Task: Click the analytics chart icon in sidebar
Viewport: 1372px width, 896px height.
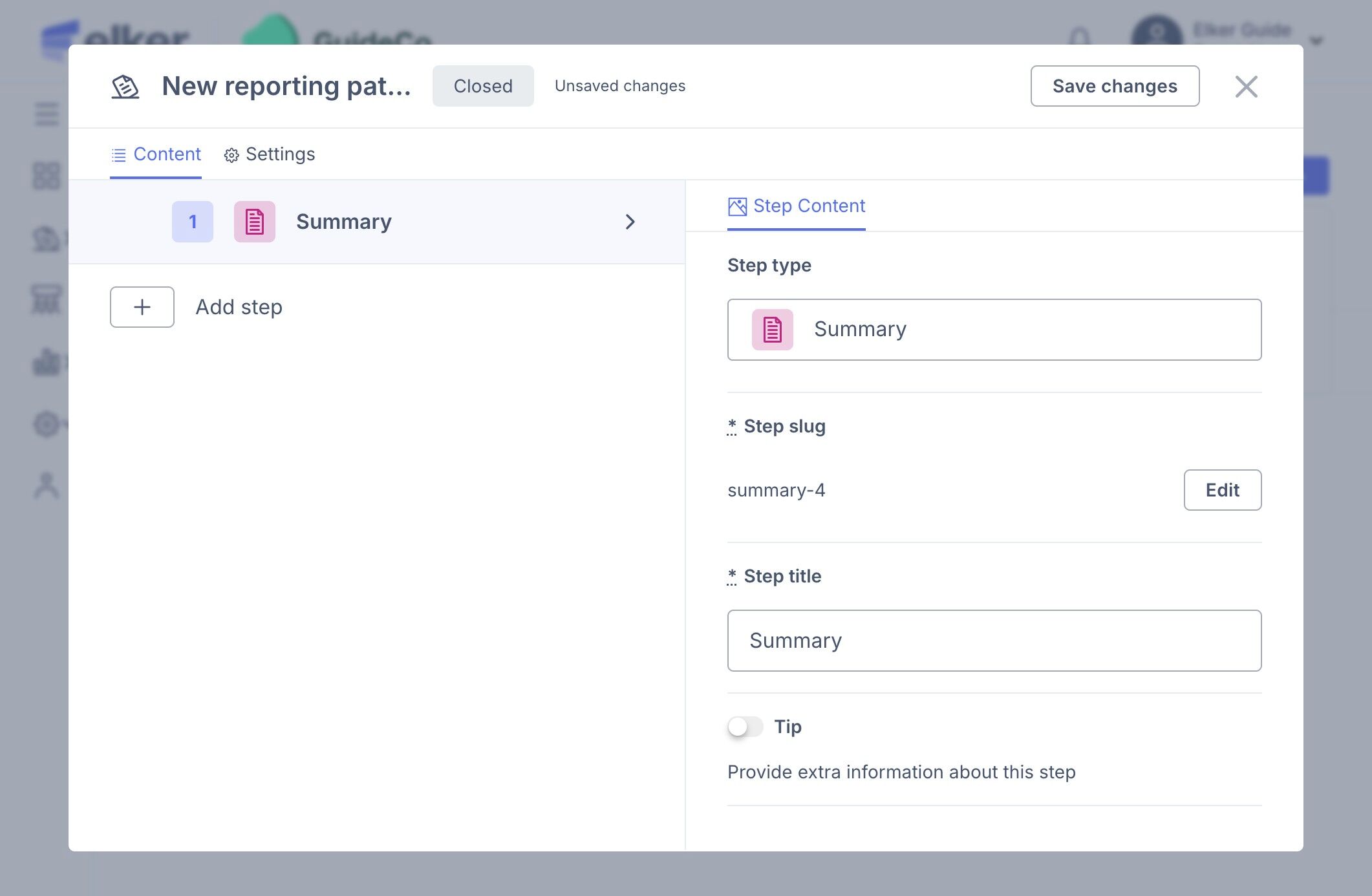Action: (47, 362)
